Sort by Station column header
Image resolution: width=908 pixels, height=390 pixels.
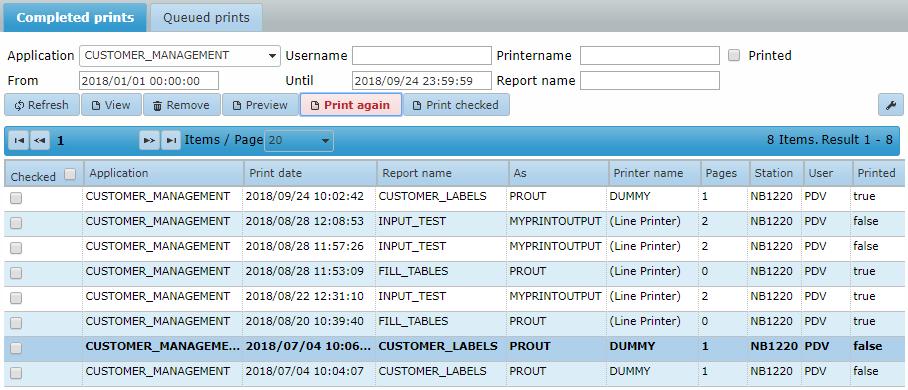[x=776, y=173]
